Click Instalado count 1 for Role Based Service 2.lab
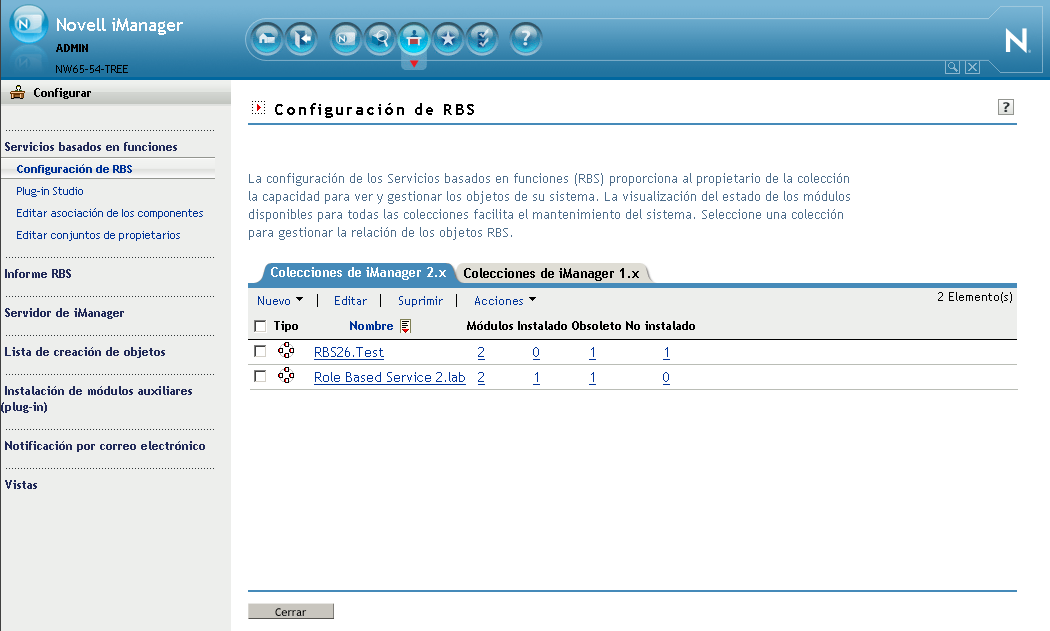The image size is (1050, 631). click(536, 377)
